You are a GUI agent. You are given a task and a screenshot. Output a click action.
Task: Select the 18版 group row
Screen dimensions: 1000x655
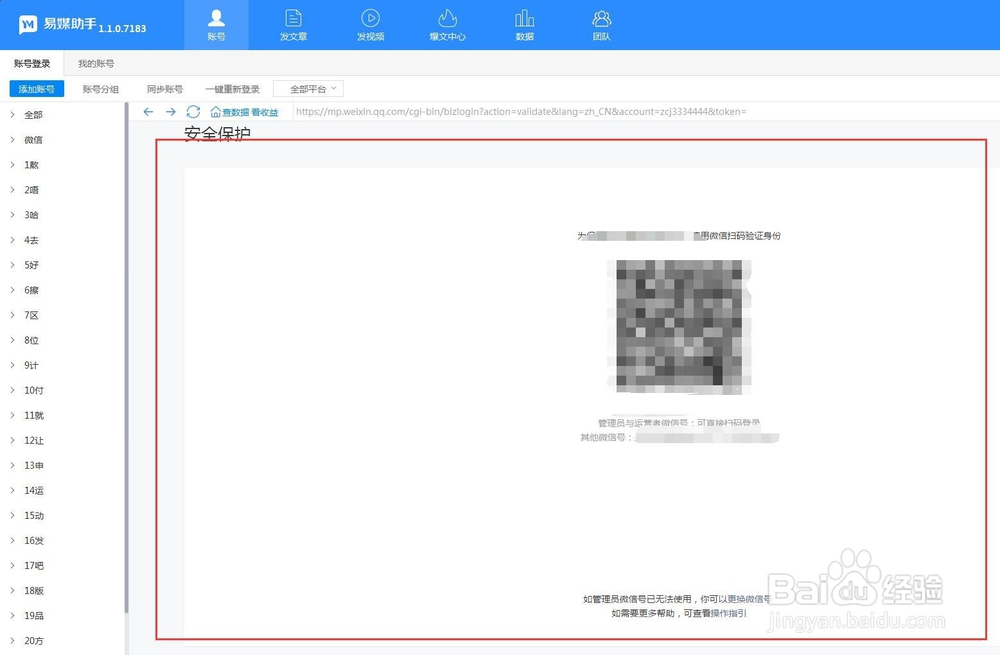[62, 590]
